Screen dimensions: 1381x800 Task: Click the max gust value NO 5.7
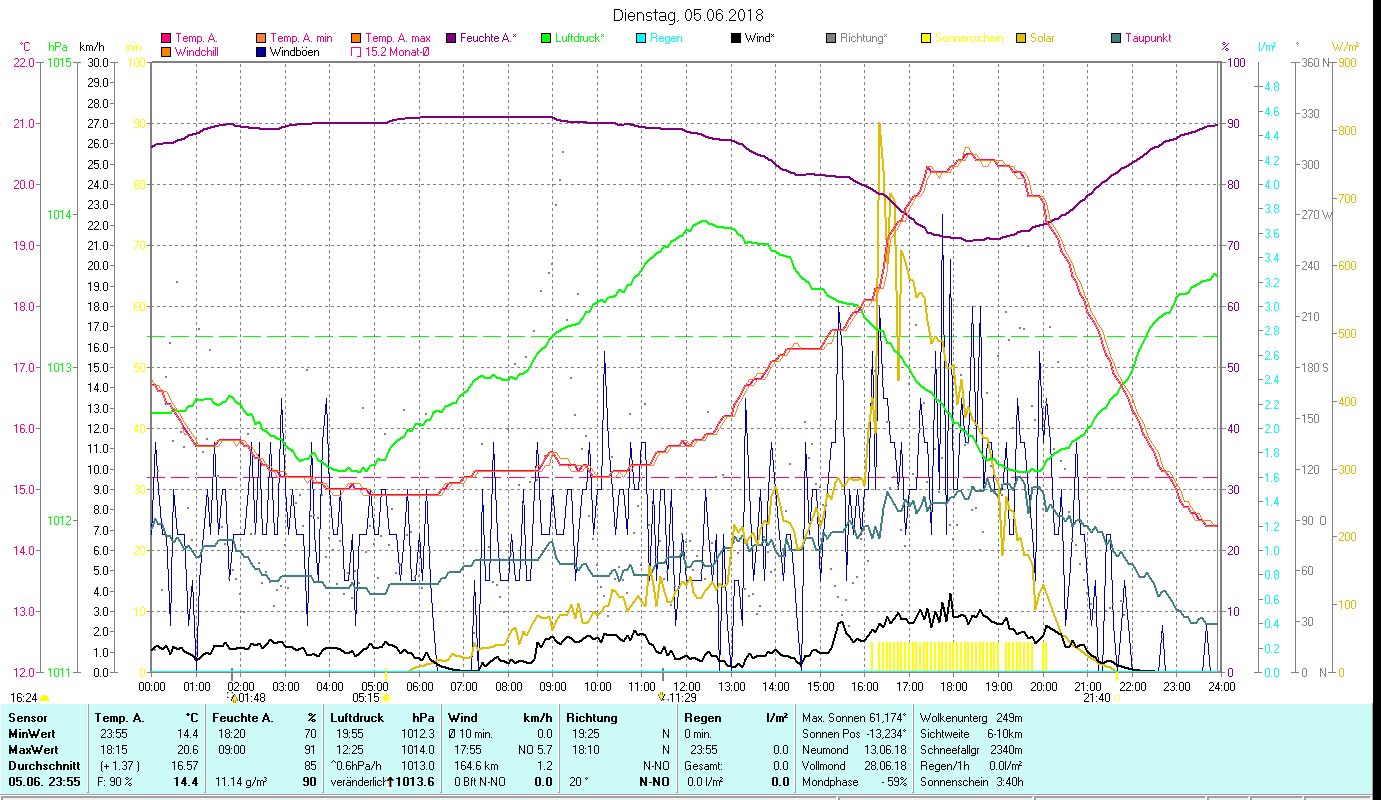point(535,750)
